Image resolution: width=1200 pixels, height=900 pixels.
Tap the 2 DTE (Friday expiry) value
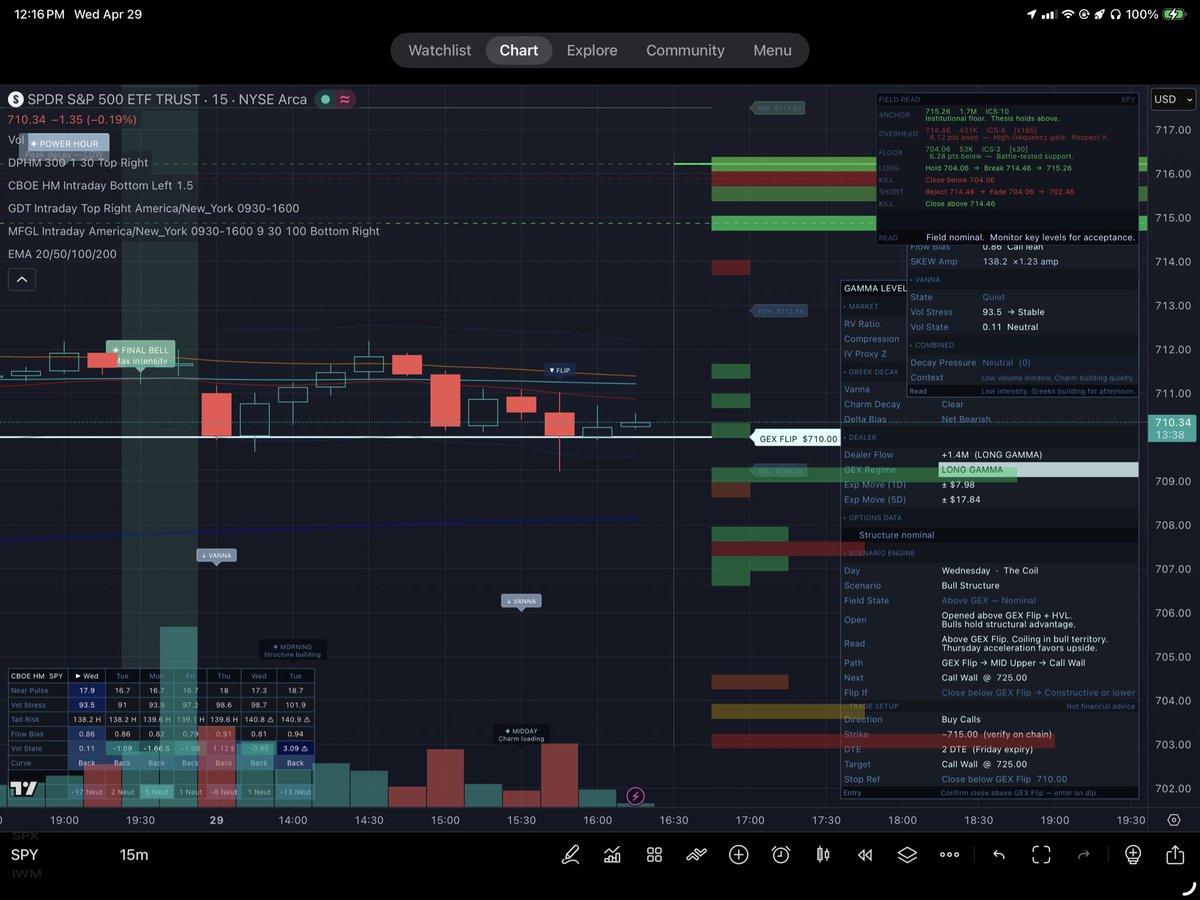987,749
